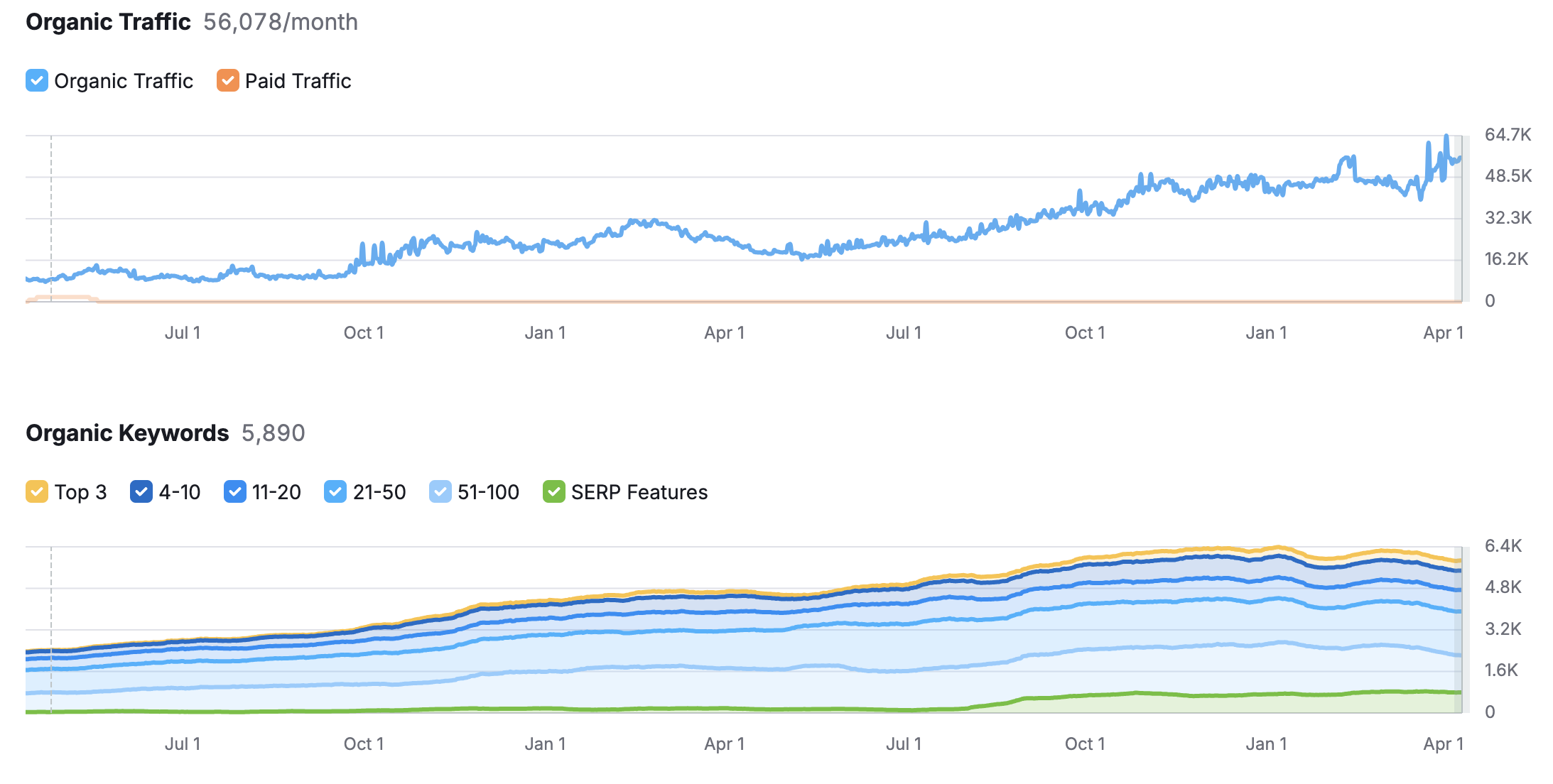
Task: Click traffic chart peak near Apr 1
Action: [1446, 138]
